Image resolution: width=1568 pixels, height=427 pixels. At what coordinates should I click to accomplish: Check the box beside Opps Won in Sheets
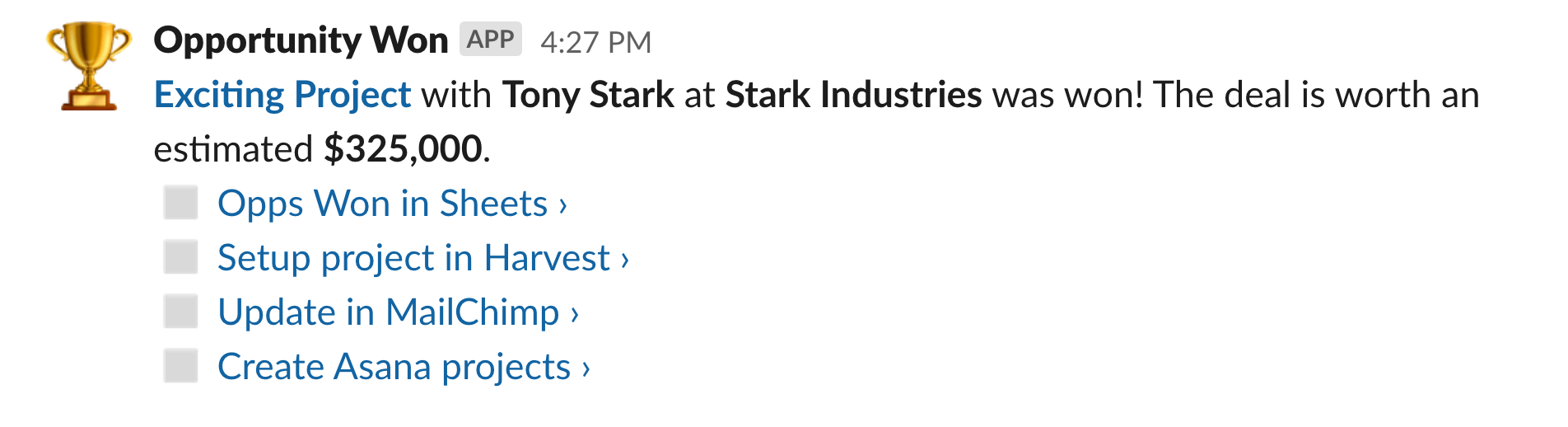pos(180,203)
